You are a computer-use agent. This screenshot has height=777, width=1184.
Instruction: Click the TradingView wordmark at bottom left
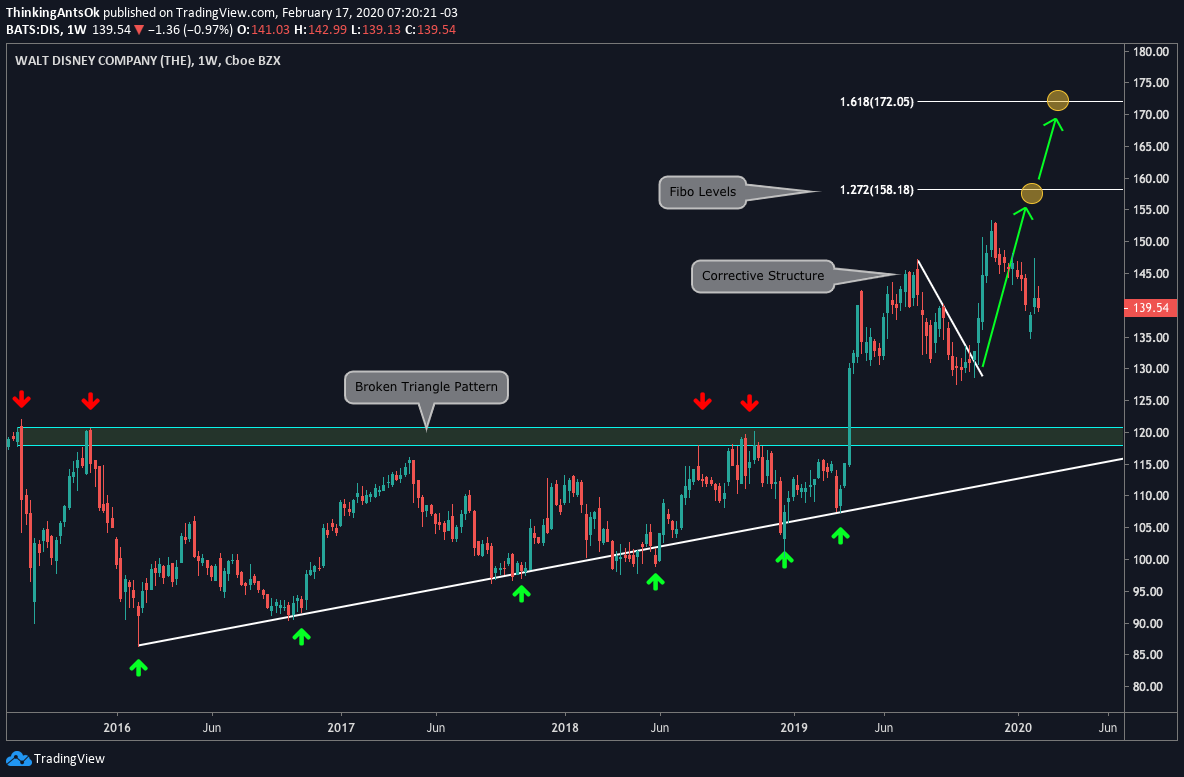click(69, 759)
